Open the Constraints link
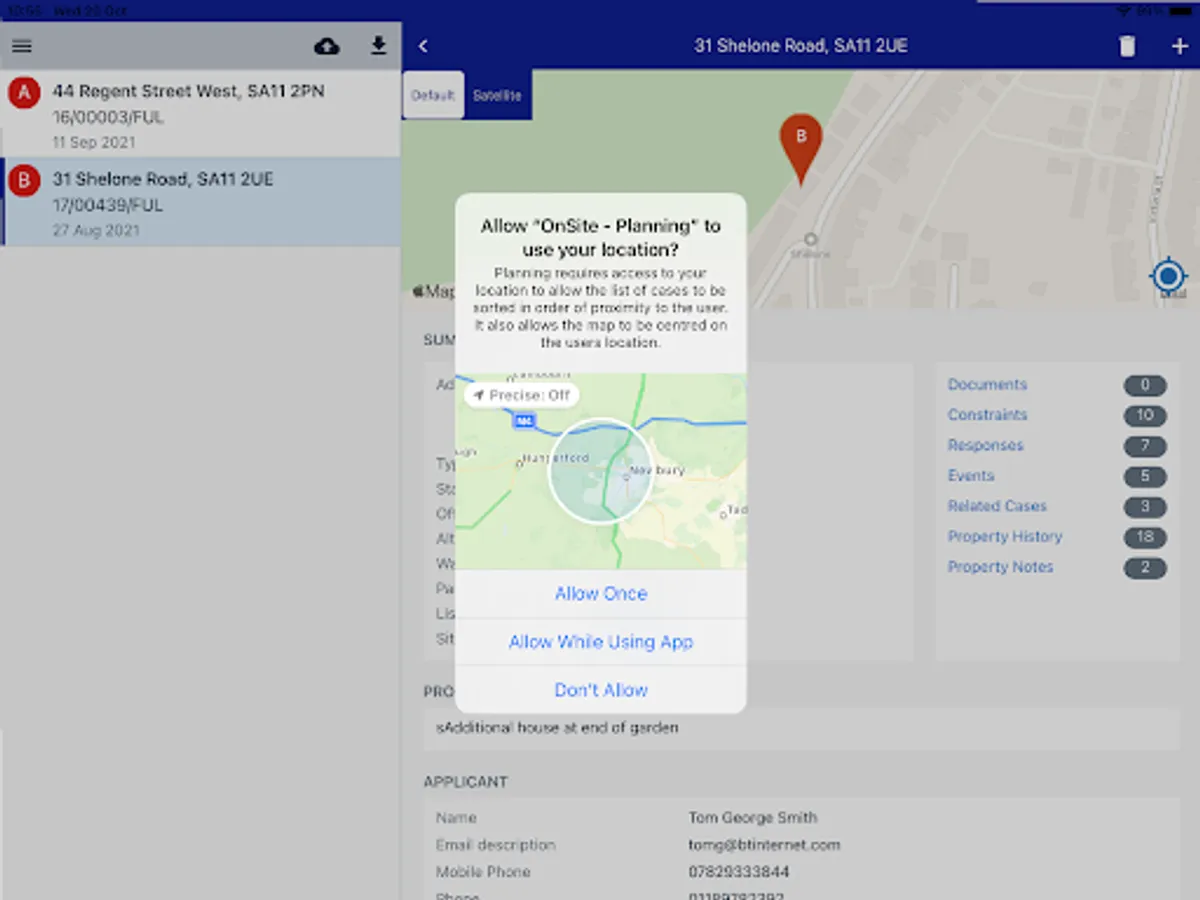1200x900 pixels. click(987, 415)
